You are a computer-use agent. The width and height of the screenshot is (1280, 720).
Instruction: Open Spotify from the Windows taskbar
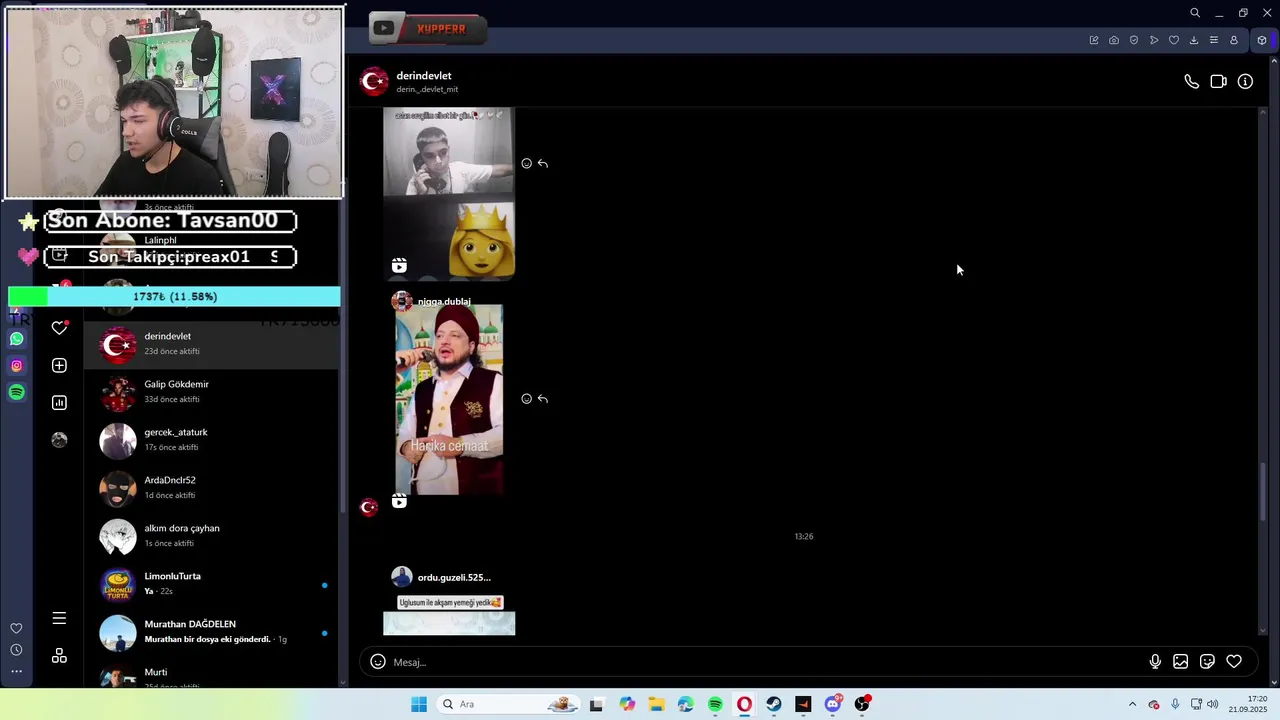(715, 704)
